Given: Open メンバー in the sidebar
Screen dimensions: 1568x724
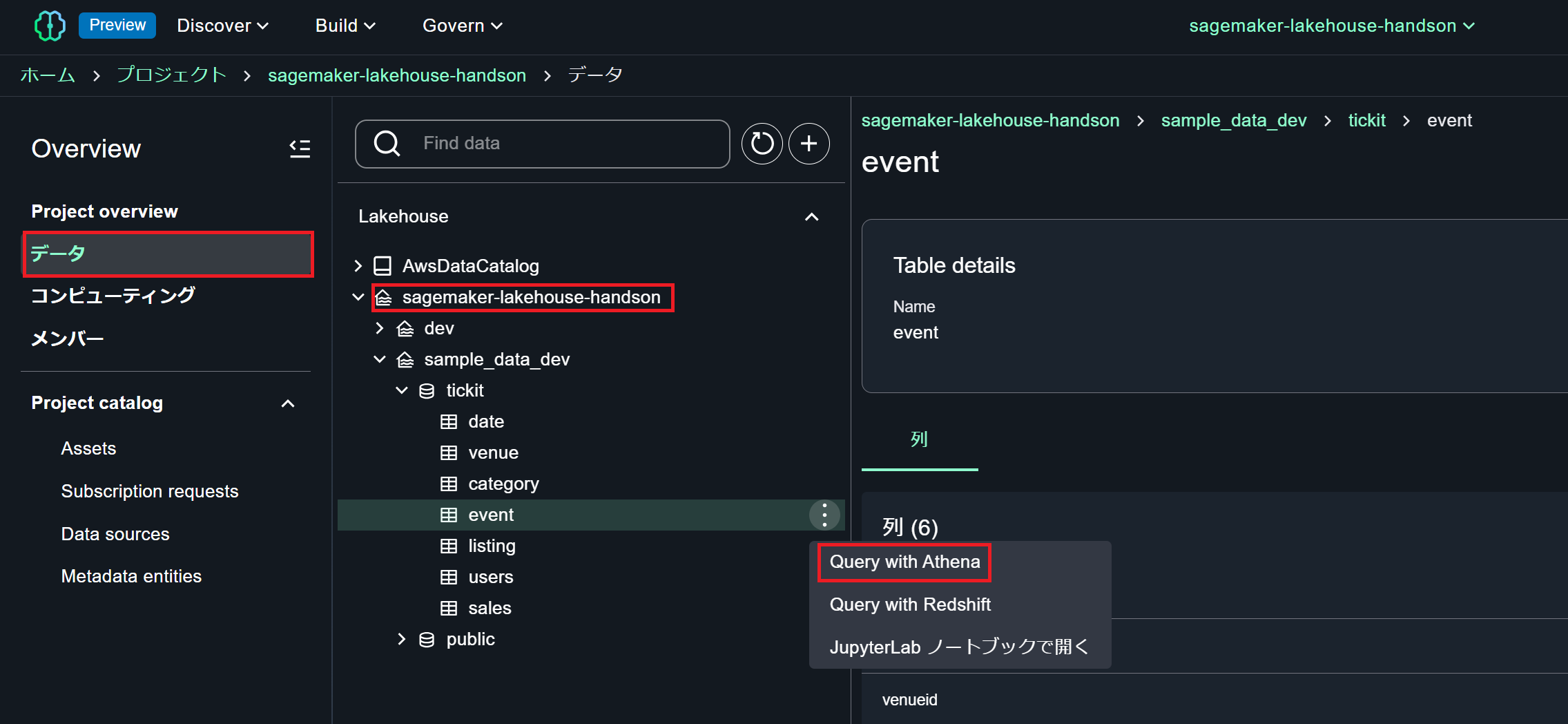Looking at the screenshot, I should 68,339.
